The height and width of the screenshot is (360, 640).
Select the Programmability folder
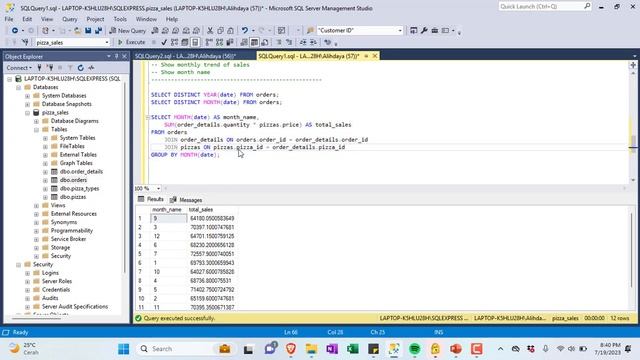point(71,231)
